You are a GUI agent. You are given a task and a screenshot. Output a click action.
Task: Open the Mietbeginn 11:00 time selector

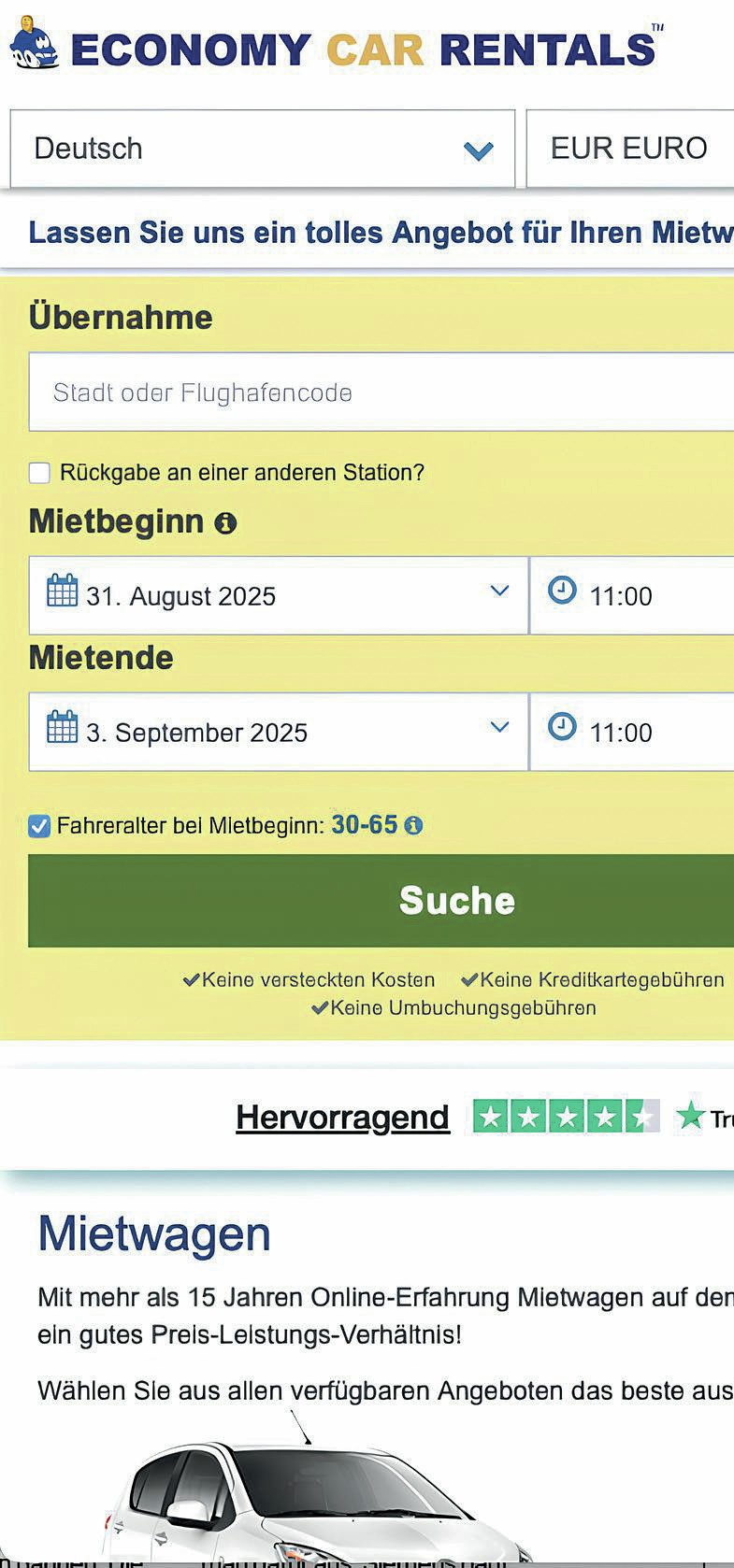click(632, 595)
